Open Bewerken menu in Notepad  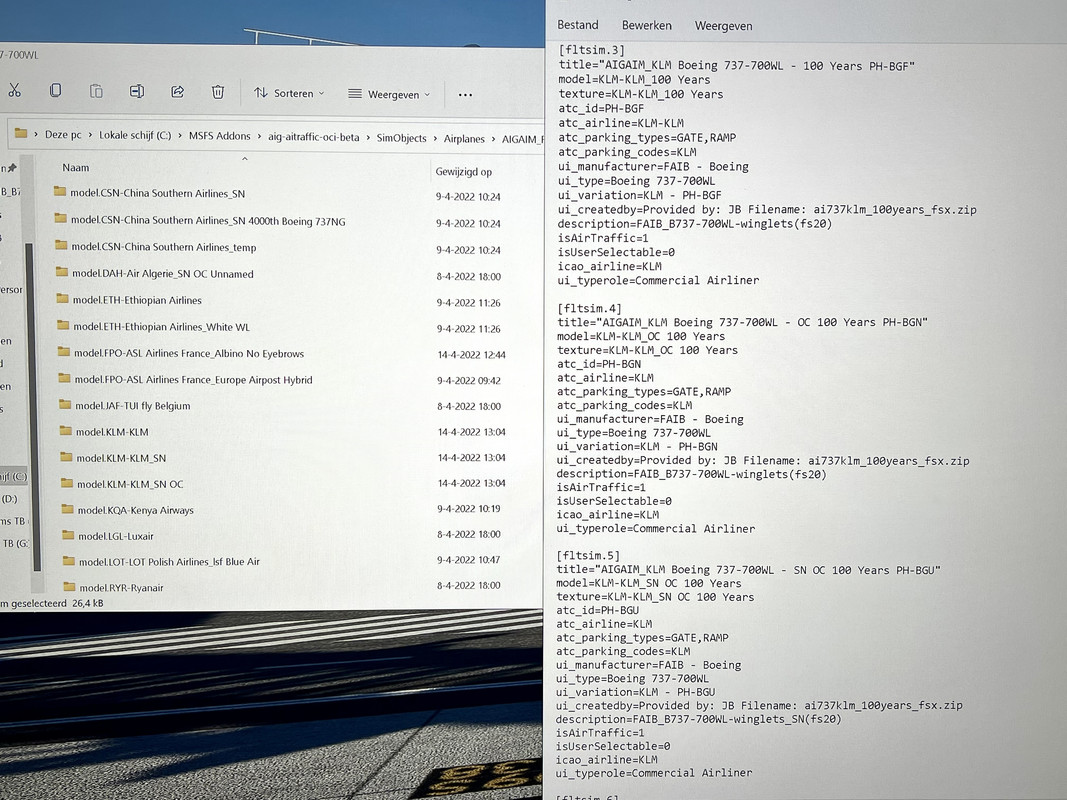[646, 26]
